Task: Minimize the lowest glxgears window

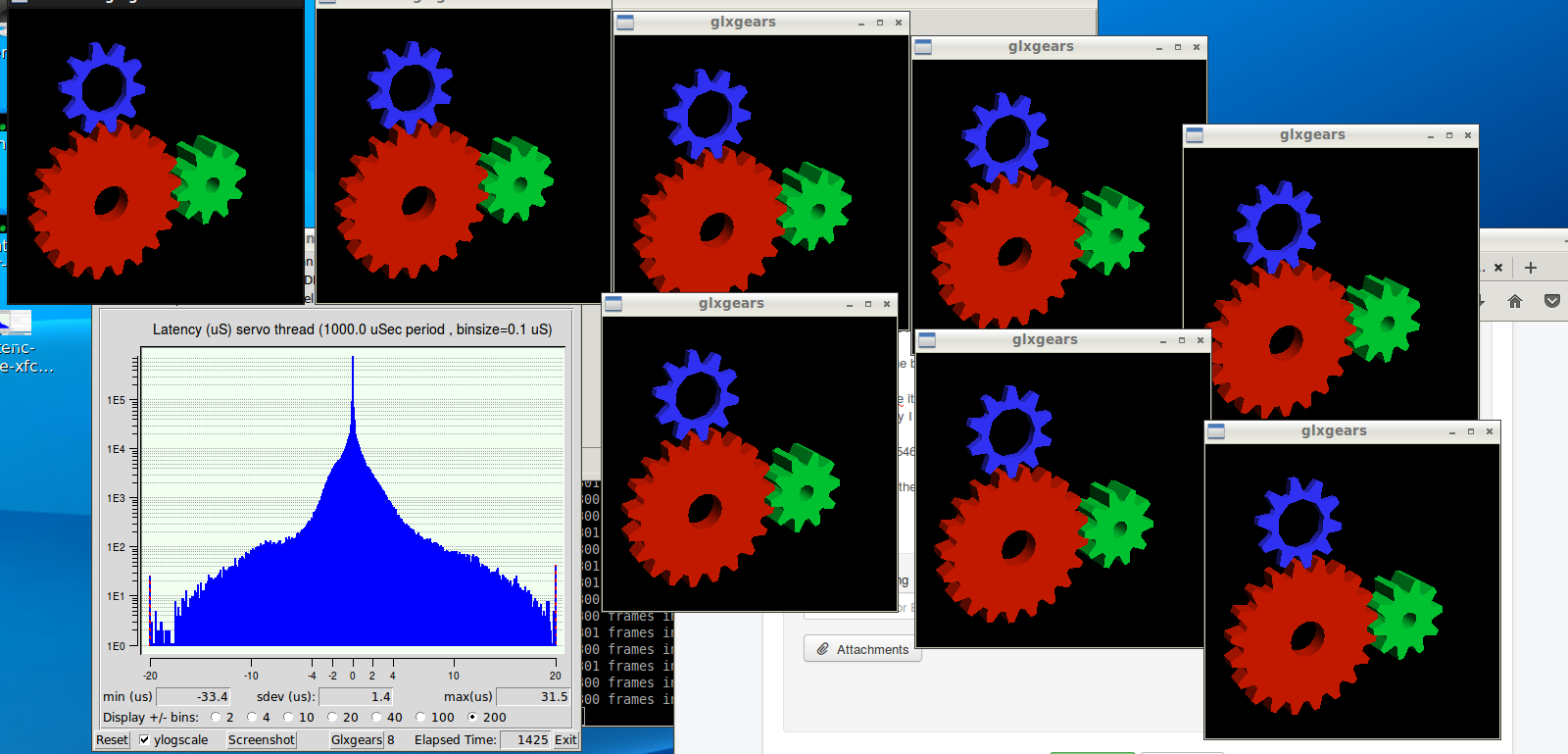Action: pyautogui.click(x=1452, y=431)
